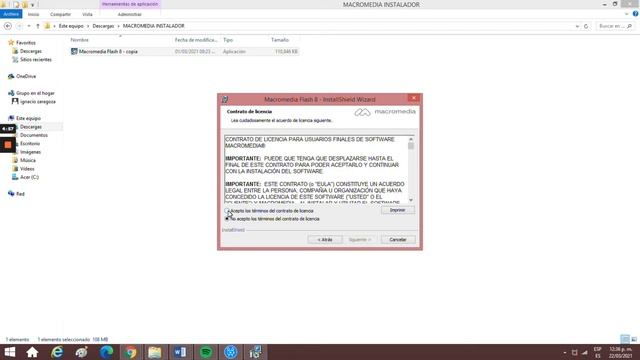Click the Herramientas de aplicación contextual tab
The height and width of the screenshot is (360, 640).
point(130,4)
